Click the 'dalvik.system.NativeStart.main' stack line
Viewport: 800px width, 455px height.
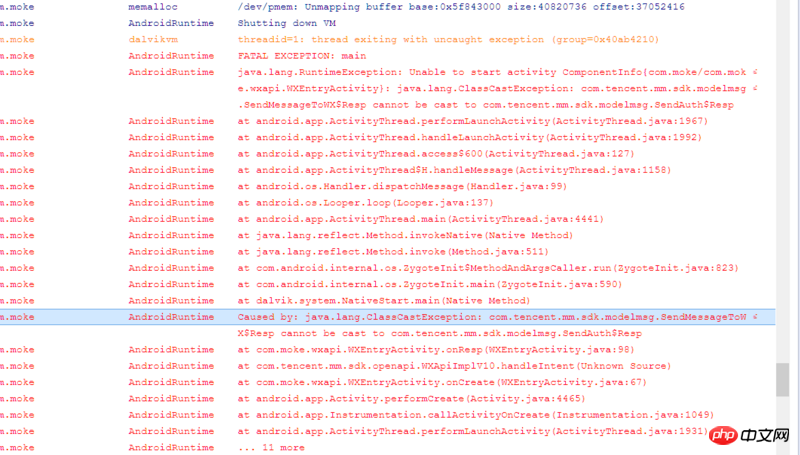click(384, 301)
